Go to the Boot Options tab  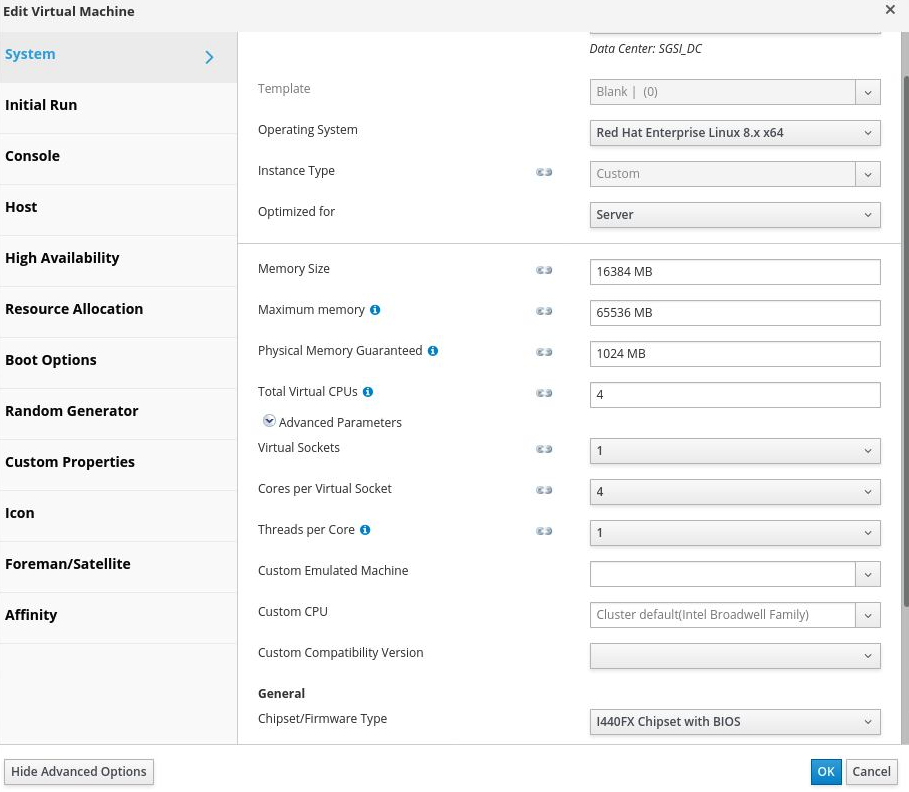(51, 360)
